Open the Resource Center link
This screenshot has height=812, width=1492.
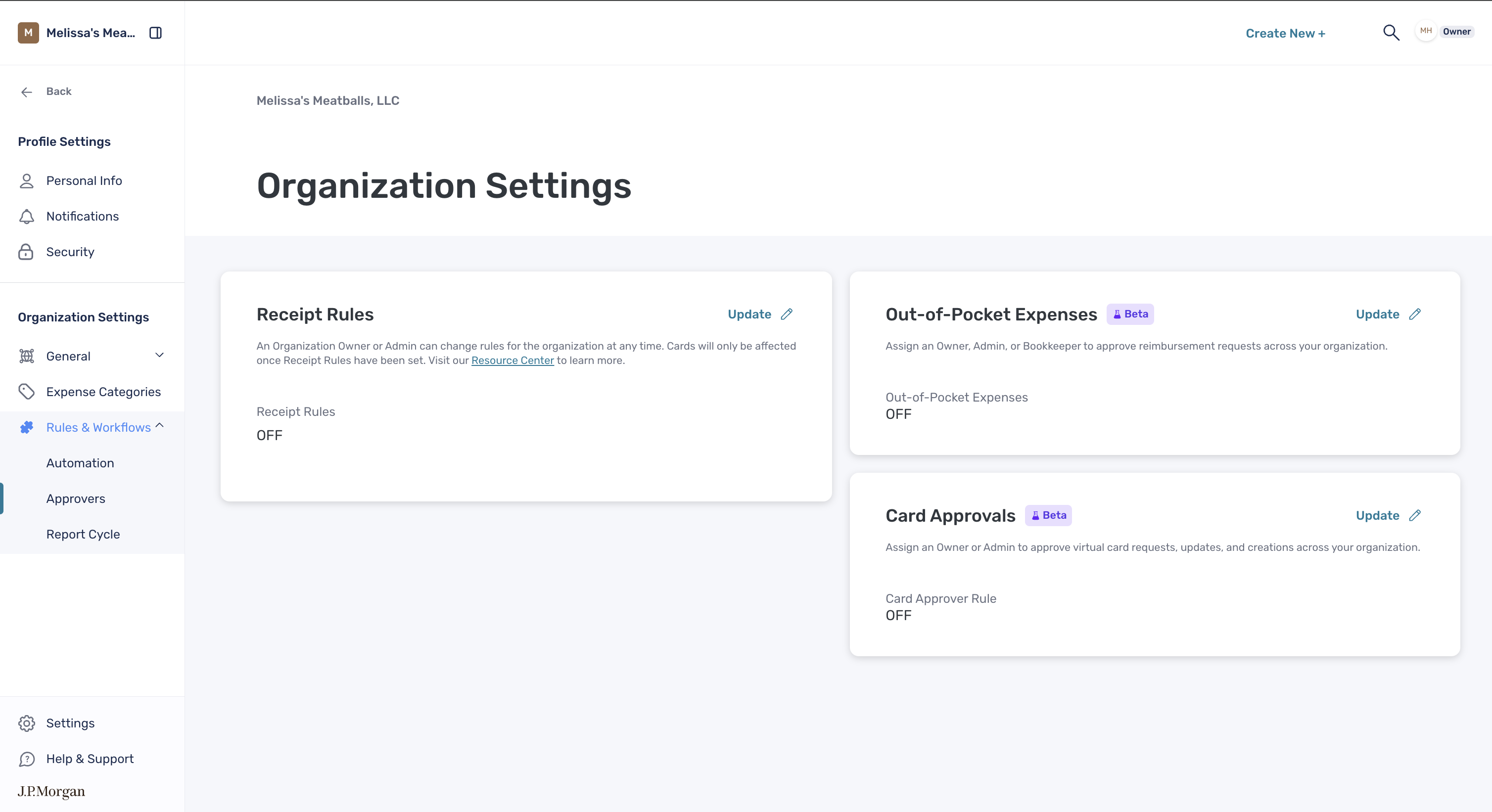click(513, 360)
